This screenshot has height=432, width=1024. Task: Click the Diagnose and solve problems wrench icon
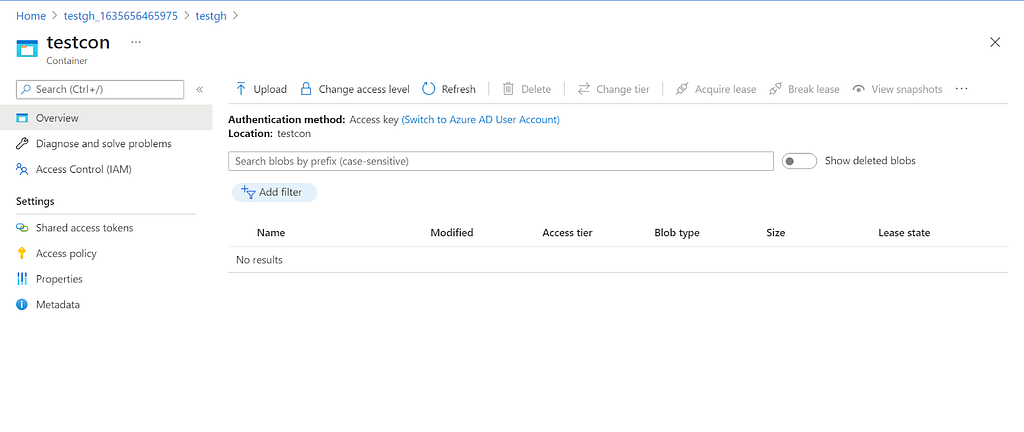click(22, 144)
